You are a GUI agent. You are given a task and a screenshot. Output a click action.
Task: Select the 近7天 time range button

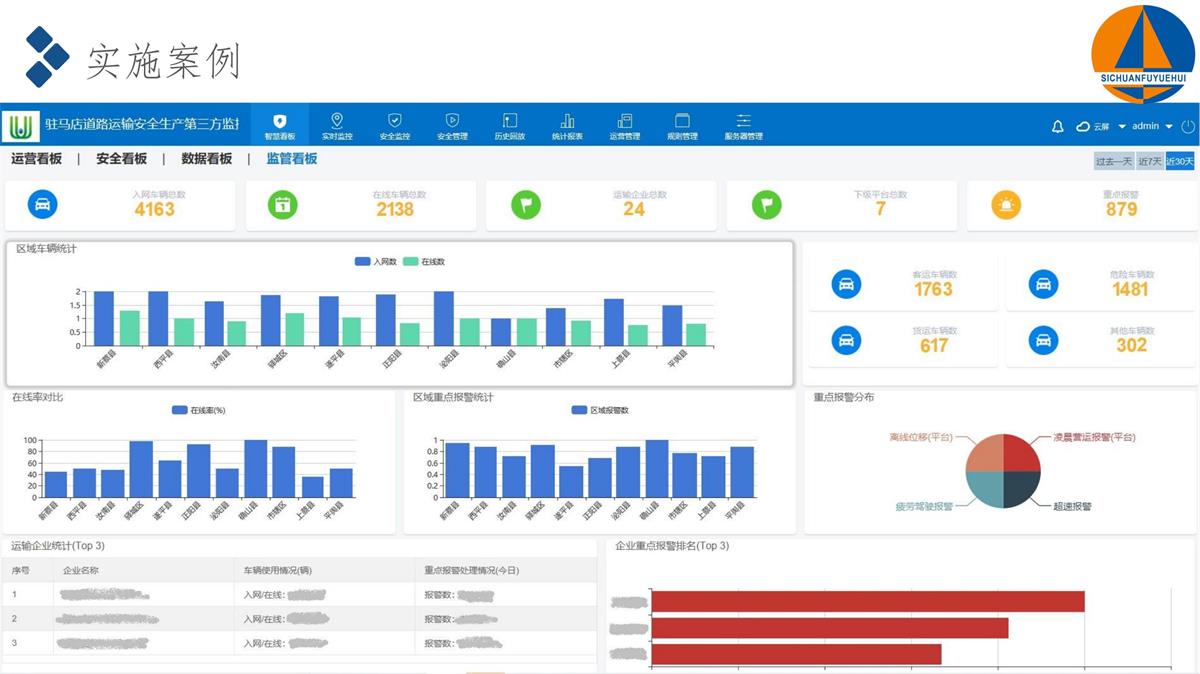[x=1150, y=161]
